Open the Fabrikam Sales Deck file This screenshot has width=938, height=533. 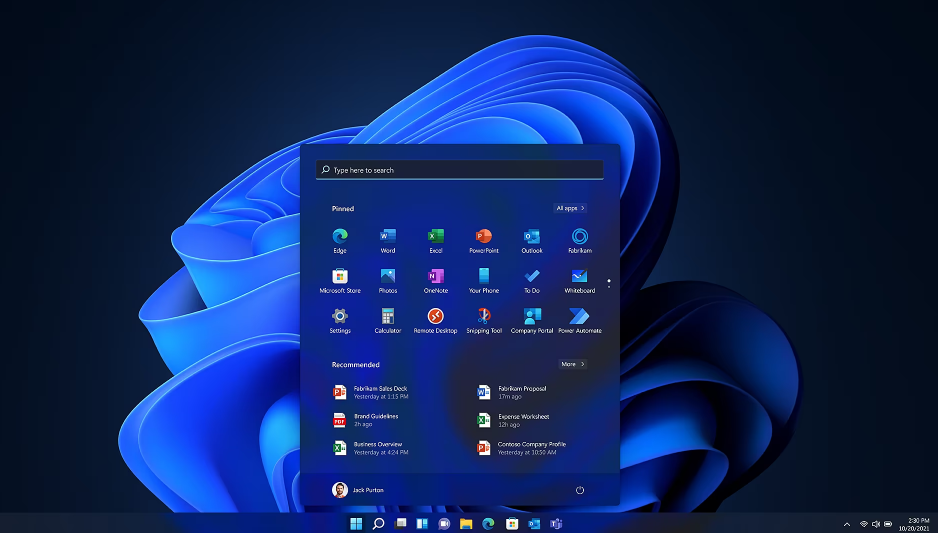coord(380,392)
